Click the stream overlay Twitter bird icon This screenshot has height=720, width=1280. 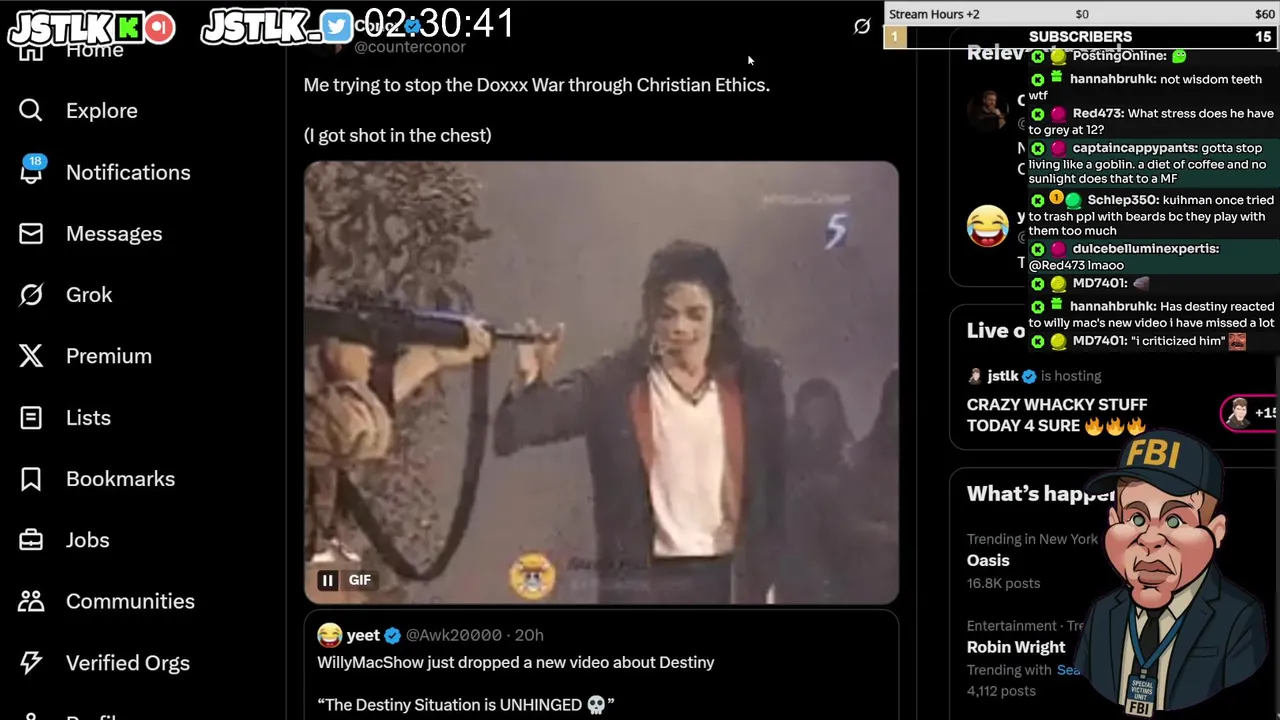(x=336, y=27)
